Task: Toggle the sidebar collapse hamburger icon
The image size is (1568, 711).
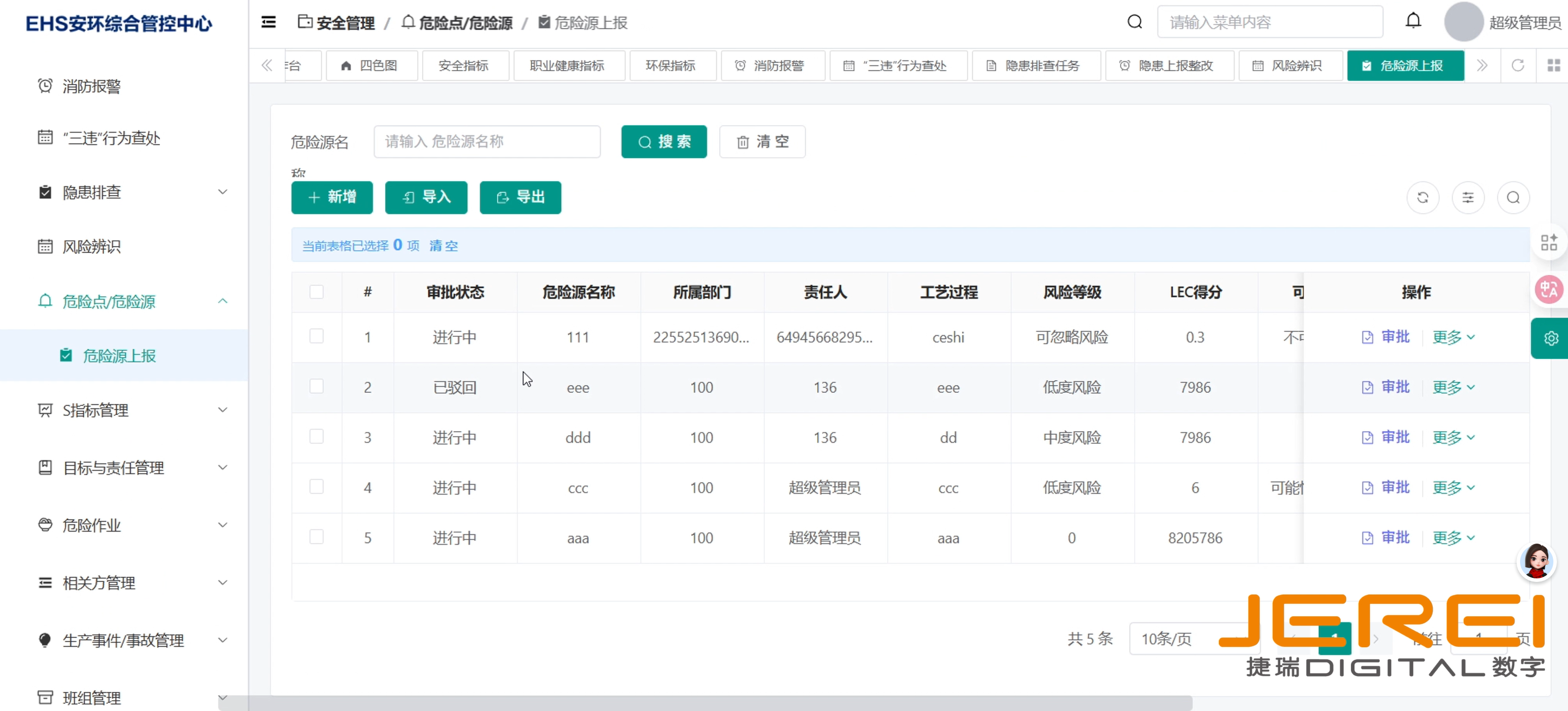Action: point(268,23)
